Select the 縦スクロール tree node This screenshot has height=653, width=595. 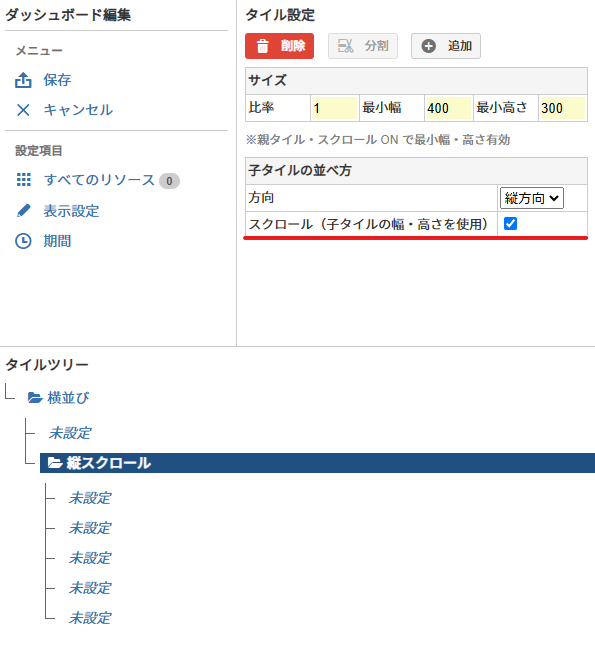(317, 463)
